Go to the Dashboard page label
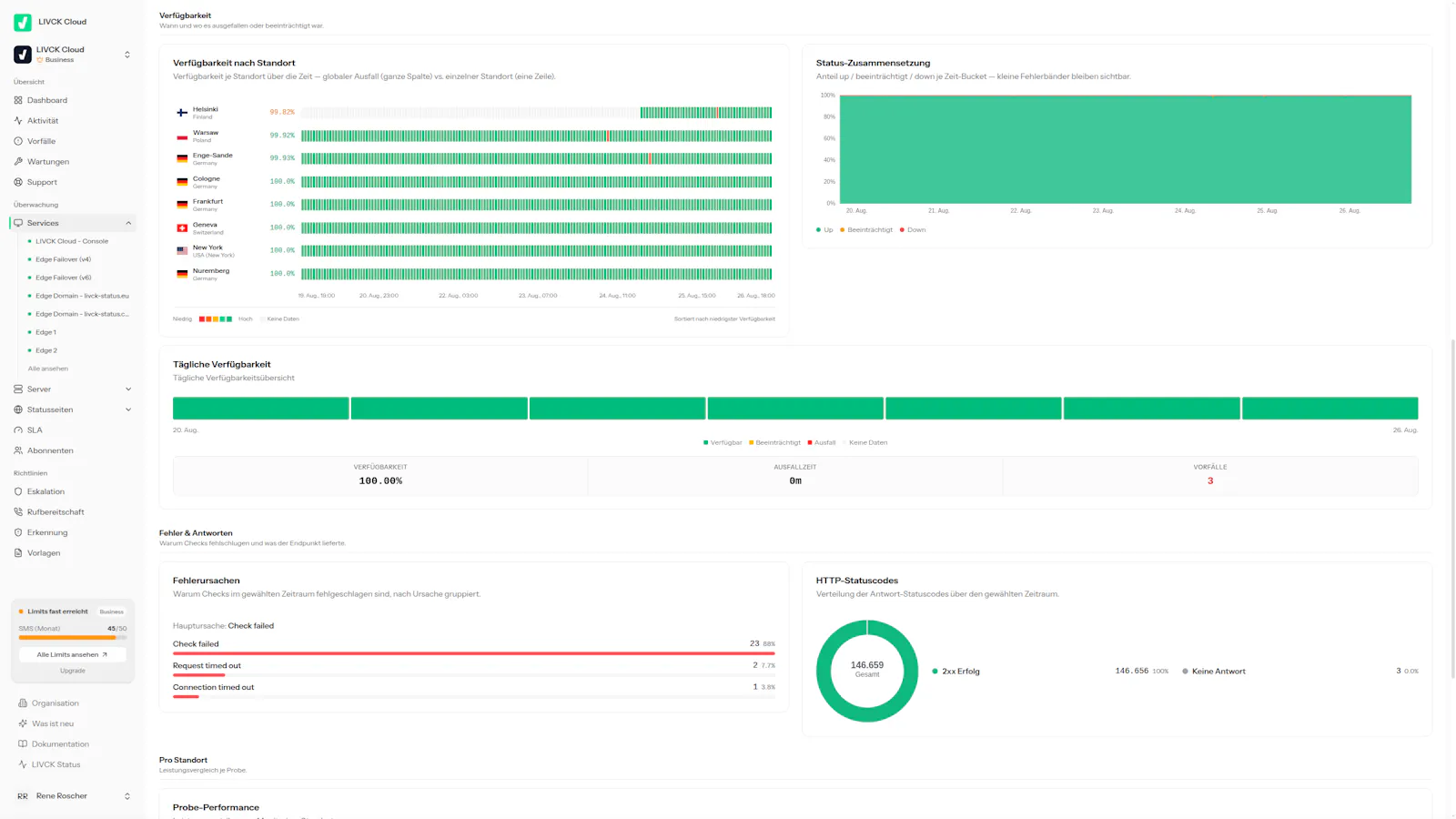 pyautogui.click(x=47, y=100)
